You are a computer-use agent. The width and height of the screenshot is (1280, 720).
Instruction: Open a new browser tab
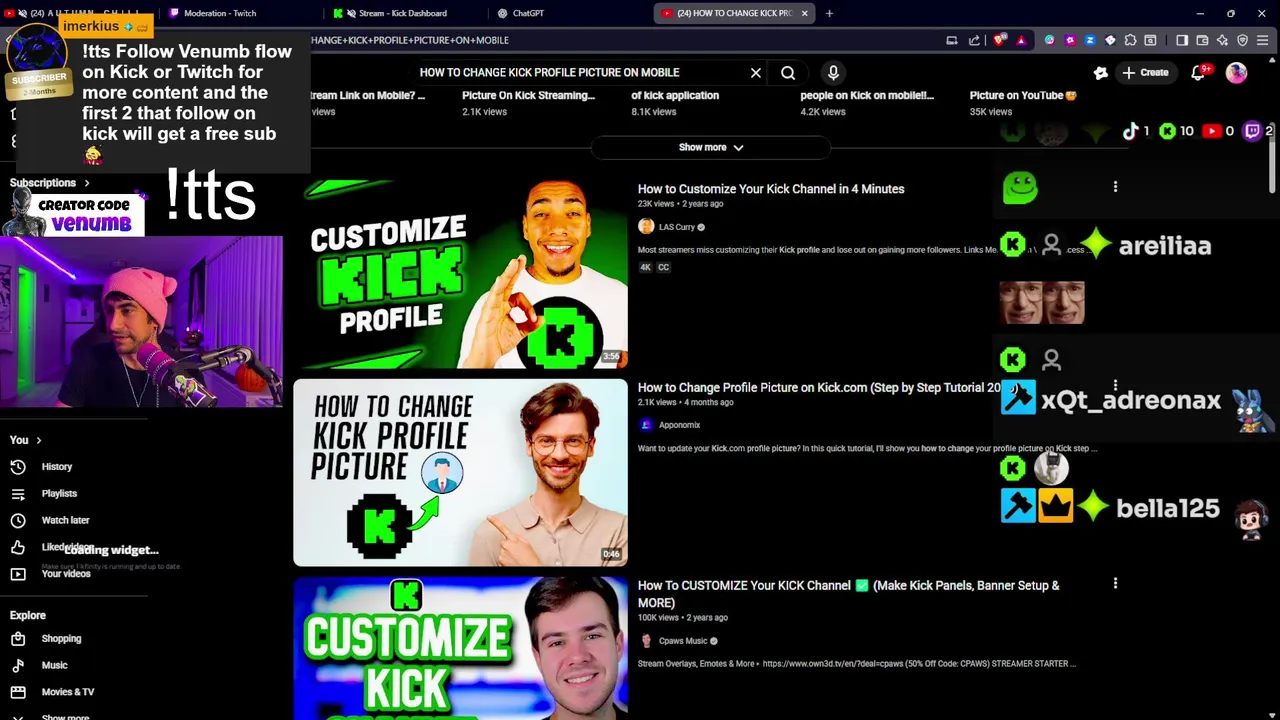tap(829, 13)
